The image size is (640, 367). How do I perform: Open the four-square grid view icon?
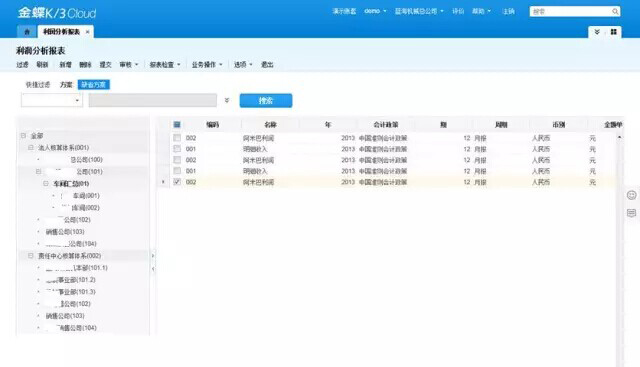coord(613,32)
